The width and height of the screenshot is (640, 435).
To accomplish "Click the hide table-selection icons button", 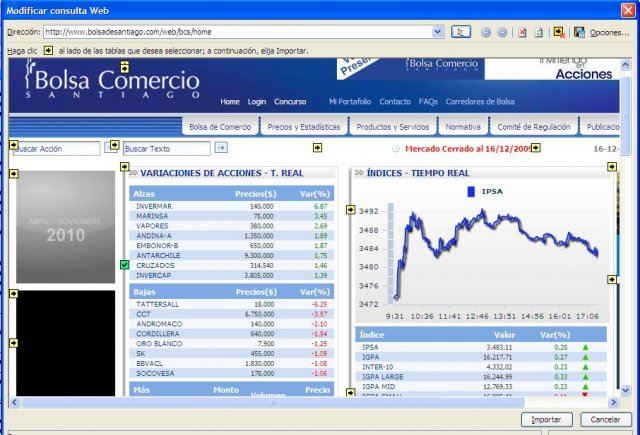I will 559,32.
